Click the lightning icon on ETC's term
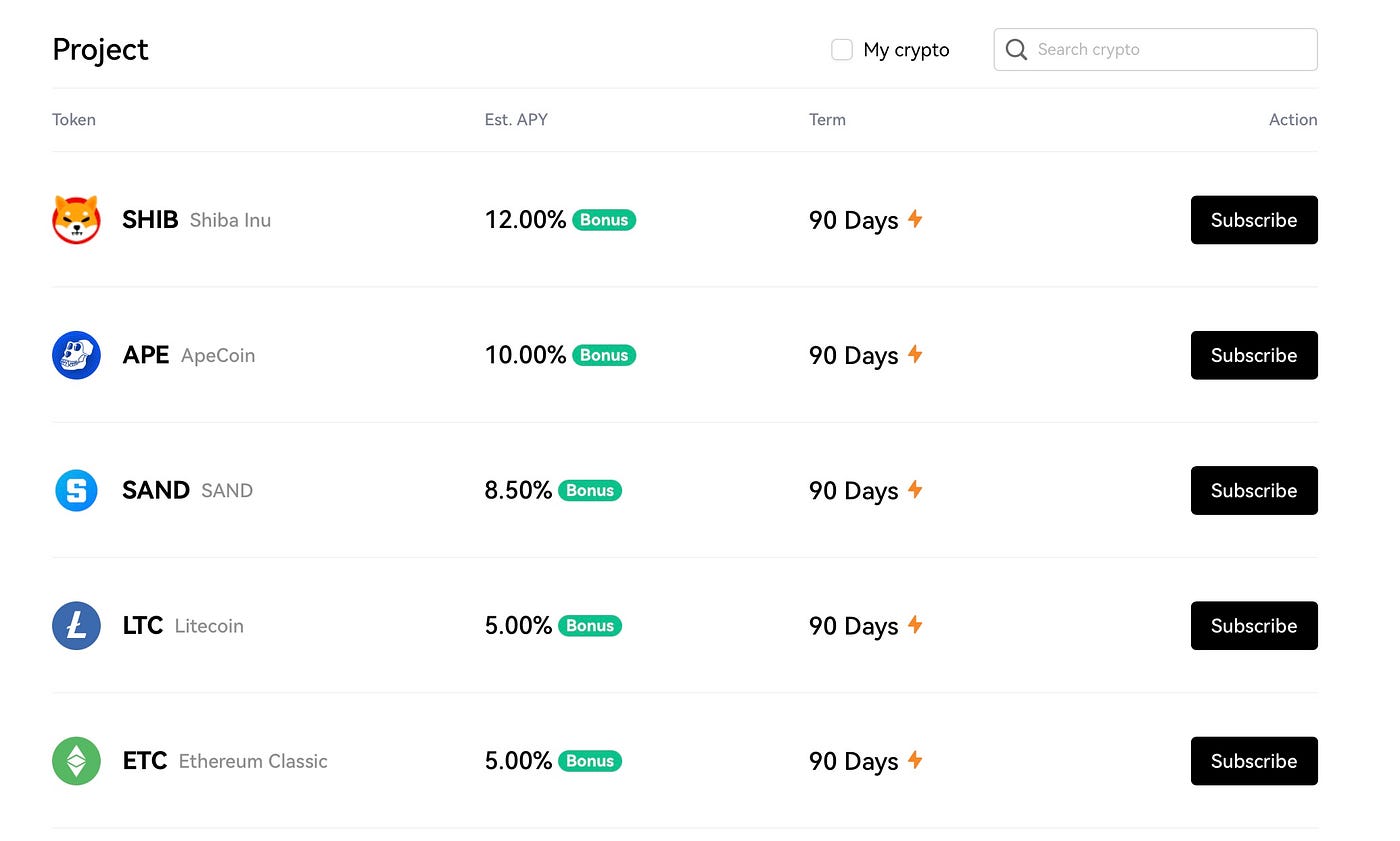The image size is (1400, 841). click(x=915, y=761)
